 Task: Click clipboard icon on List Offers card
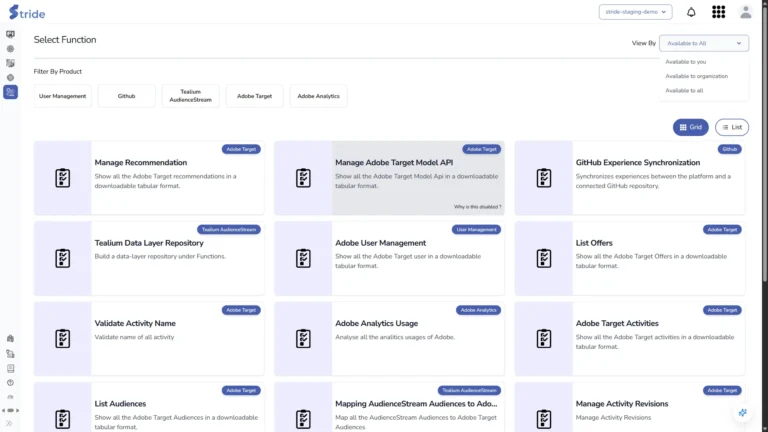[544, 258]
